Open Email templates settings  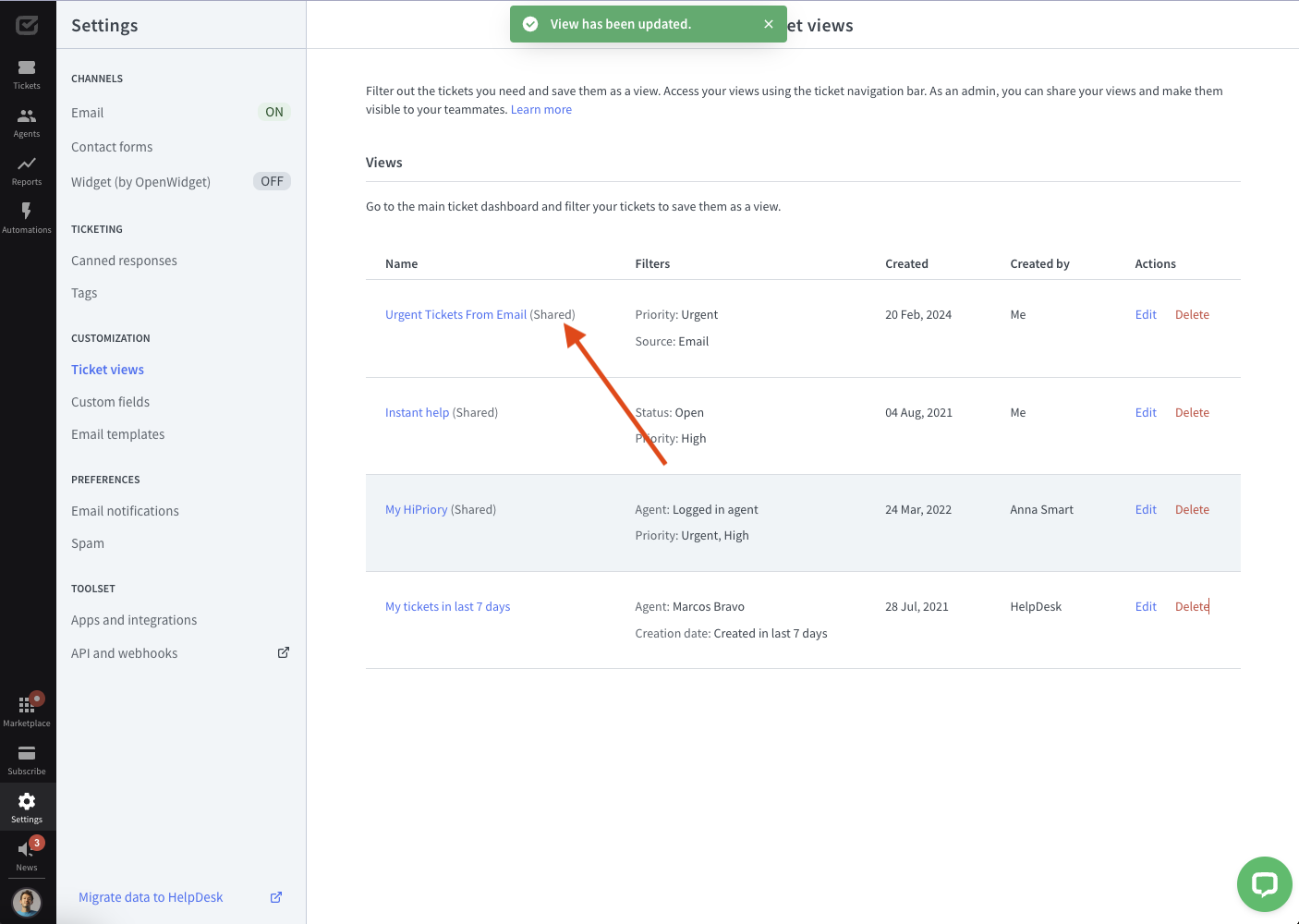tap(117, 434)
